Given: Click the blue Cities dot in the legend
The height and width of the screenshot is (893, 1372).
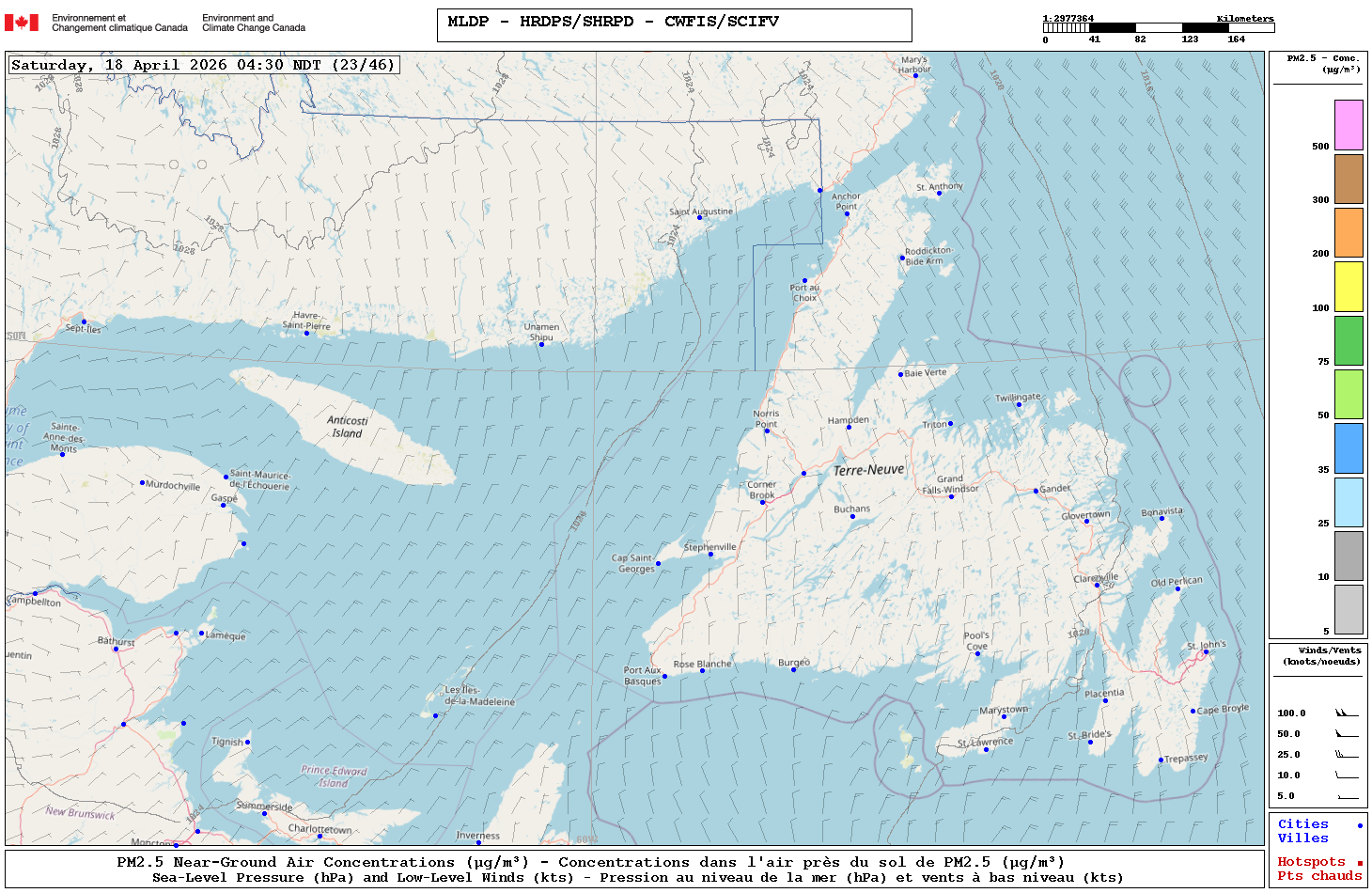Looking at the screenshot, I should (x=1359, y=825).
